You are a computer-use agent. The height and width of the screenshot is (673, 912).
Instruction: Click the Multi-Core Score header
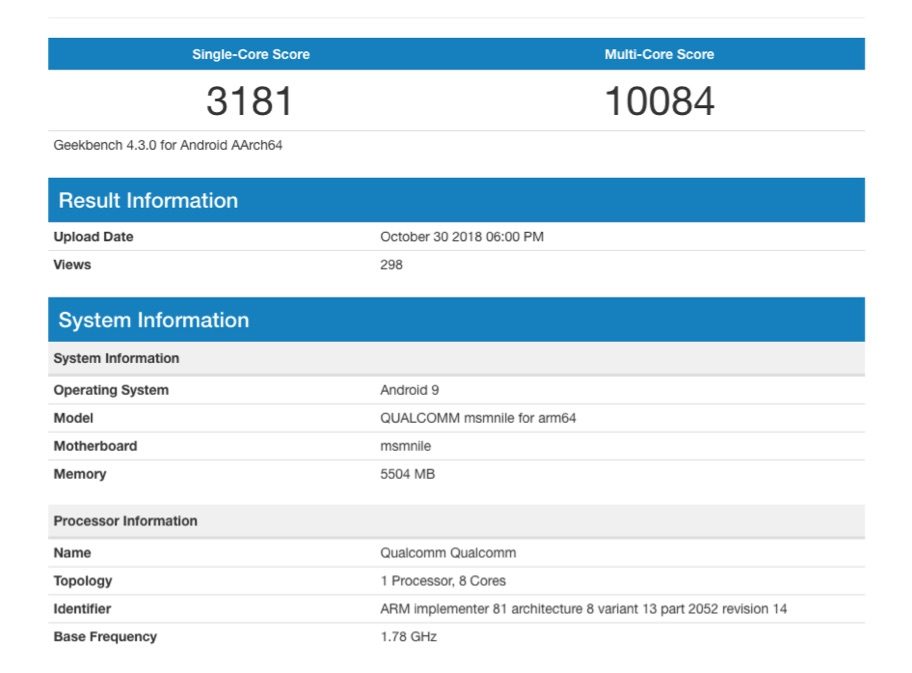coord(659,54)
